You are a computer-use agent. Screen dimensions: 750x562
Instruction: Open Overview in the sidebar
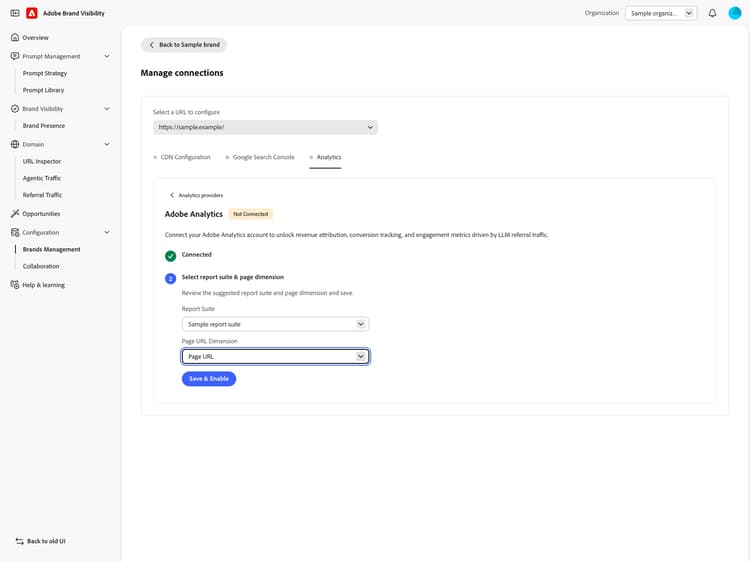pyautogui.click(x=35, y=37)
